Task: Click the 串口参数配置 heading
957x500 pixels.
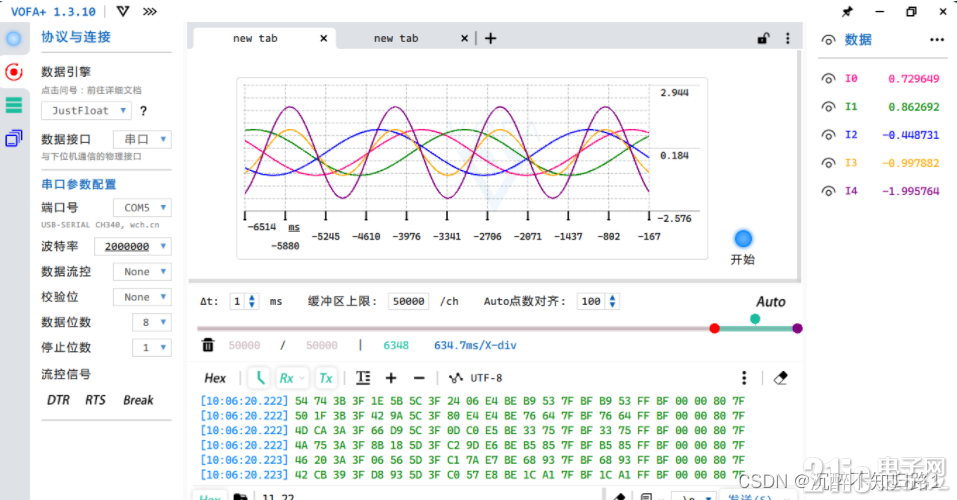Action: [78, 184]
